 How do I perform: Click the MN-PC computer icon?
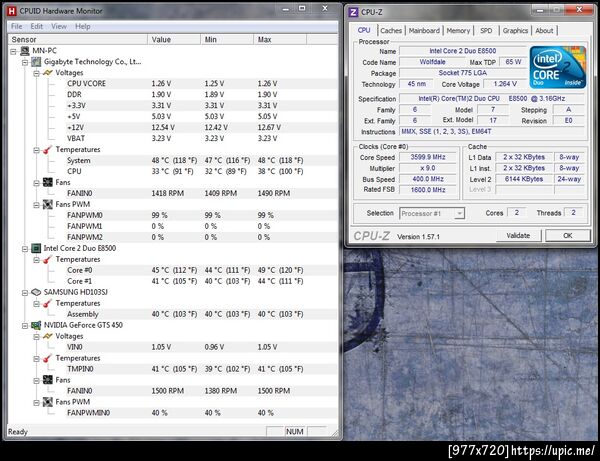click(25, 50)
